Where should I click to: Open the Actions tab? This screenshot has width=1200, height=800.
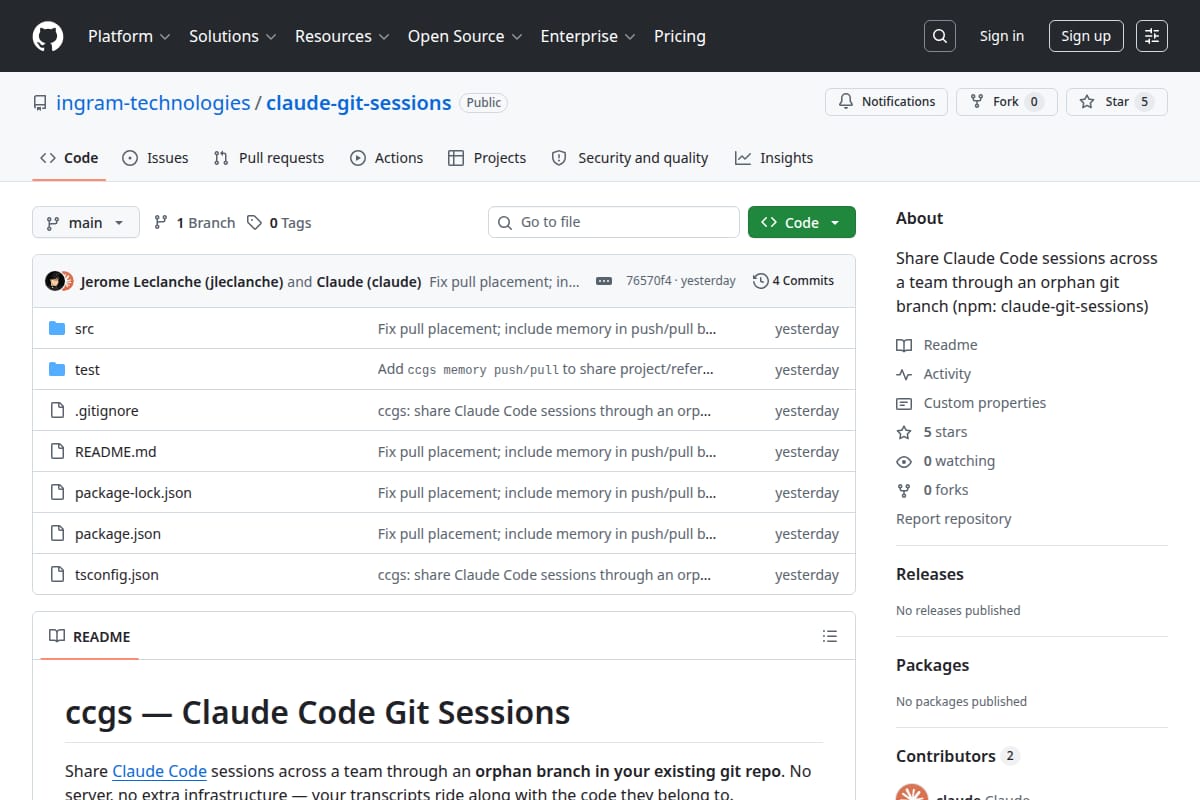coord(387,158)
